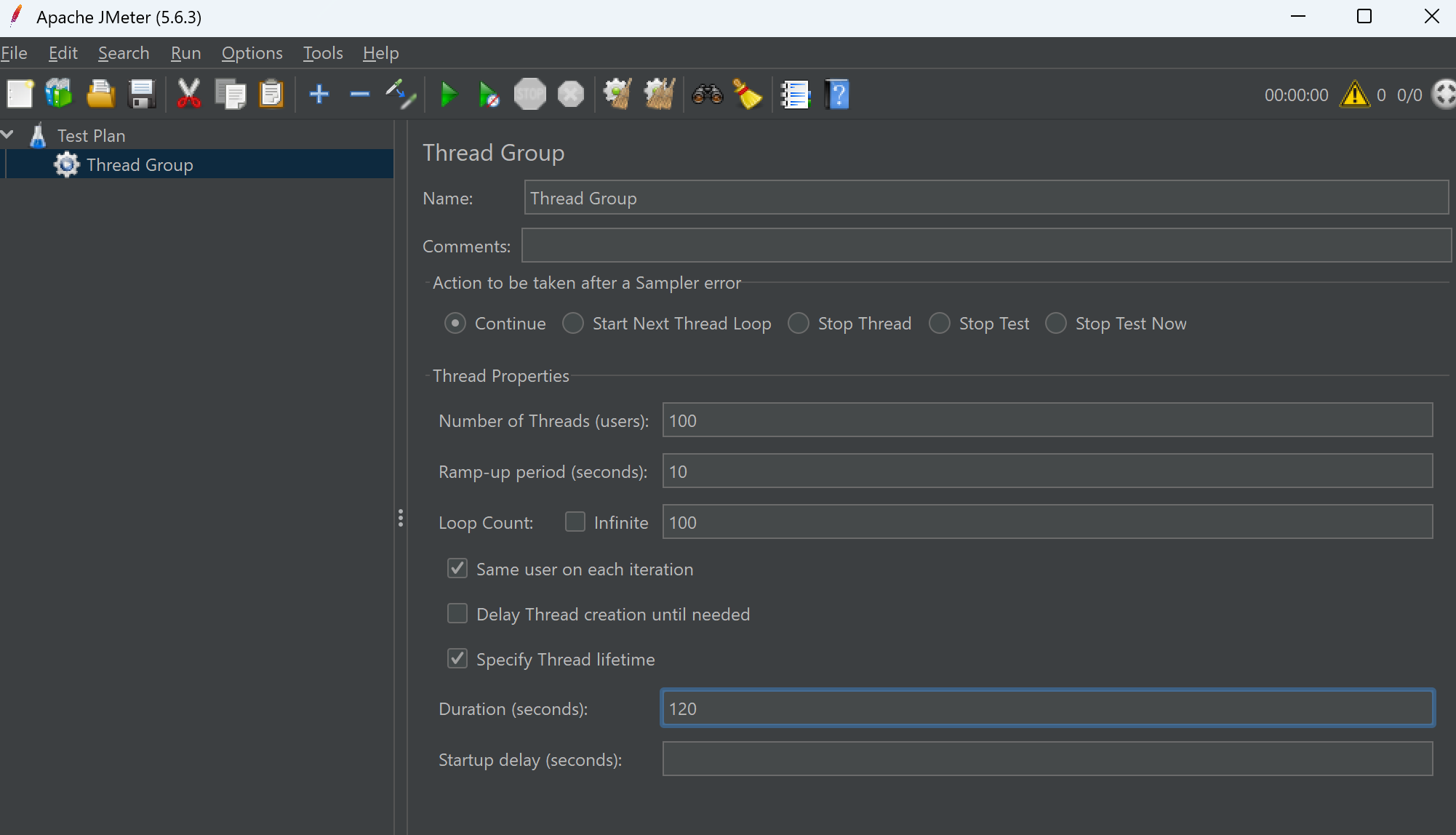Click the Paste clipboard icon
1456x835 pixels.
click(271, 95)
